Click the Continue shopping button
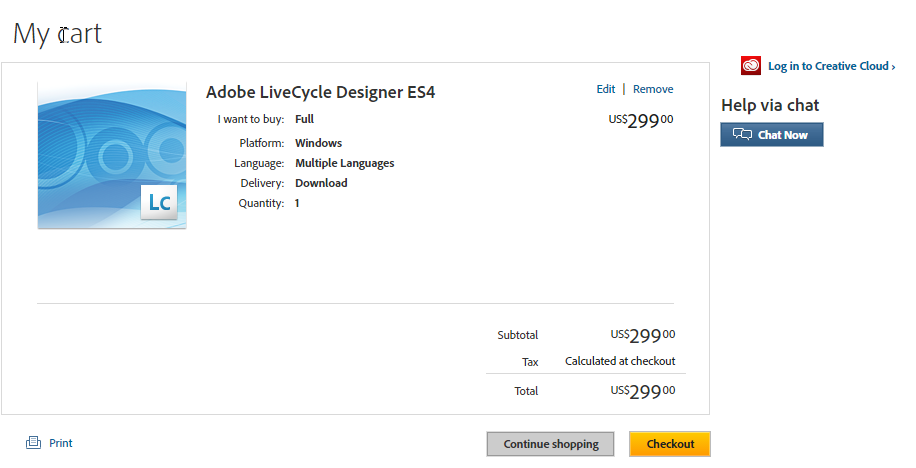This screenshot has height=468, width=916. coord(550,444)
